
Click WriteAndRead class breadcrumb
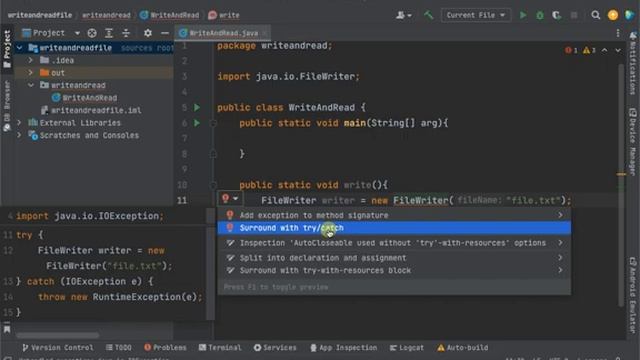[x=169, y=15]
